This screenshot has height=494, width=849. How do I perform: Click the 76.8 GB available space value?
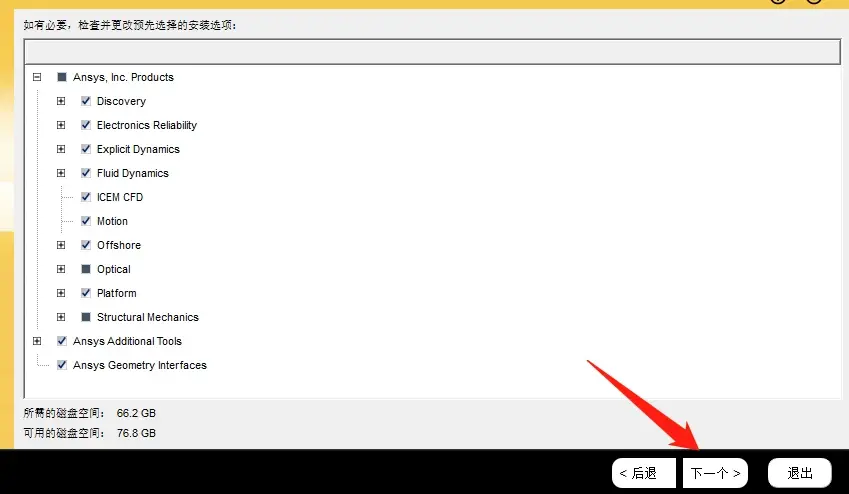pyautogui.click(x=136, y=433)
